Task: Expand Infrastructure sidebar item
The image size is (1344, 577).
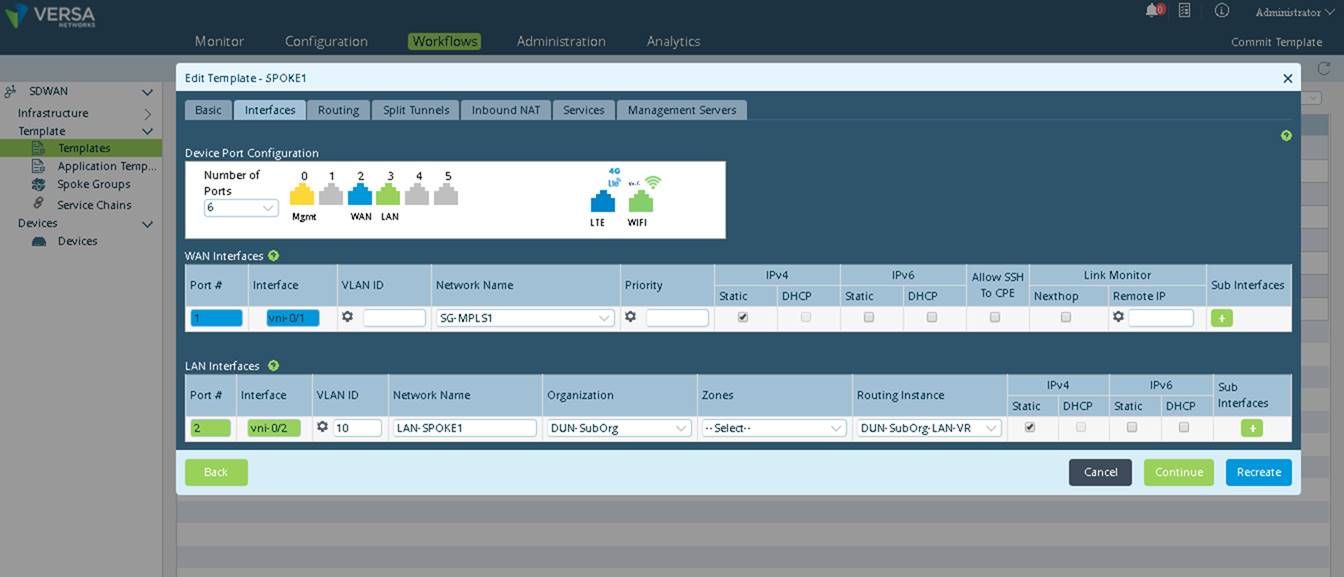Action: pos(147,114)
